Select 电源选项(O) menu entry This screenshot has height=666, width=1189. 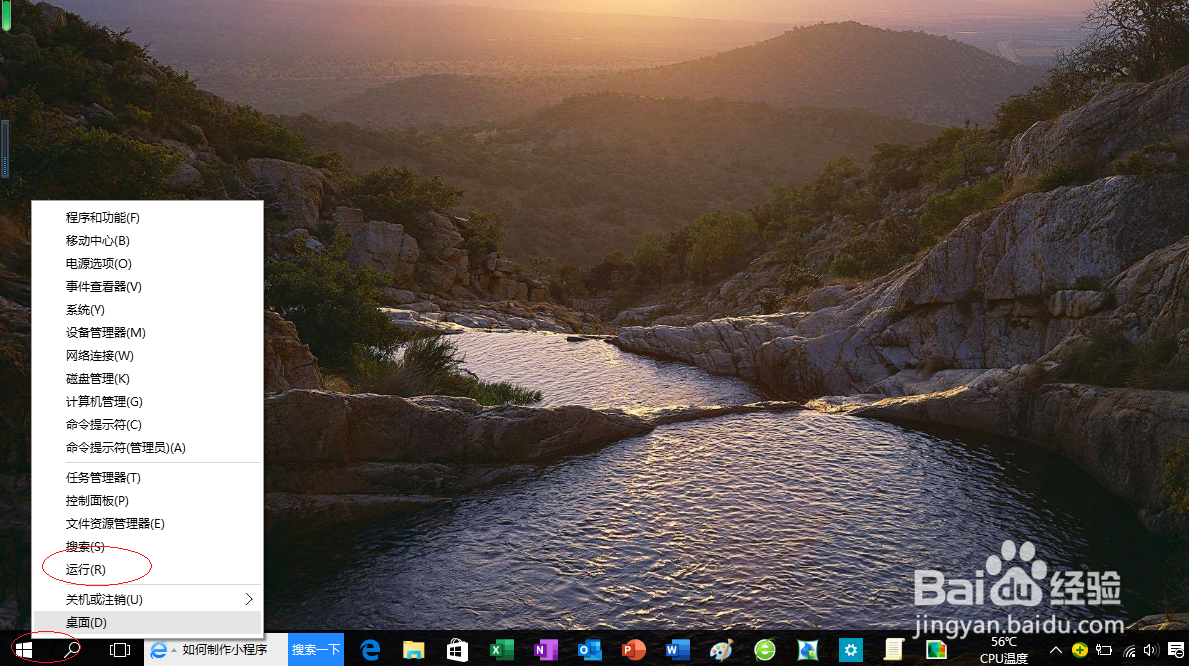point(148,263)
